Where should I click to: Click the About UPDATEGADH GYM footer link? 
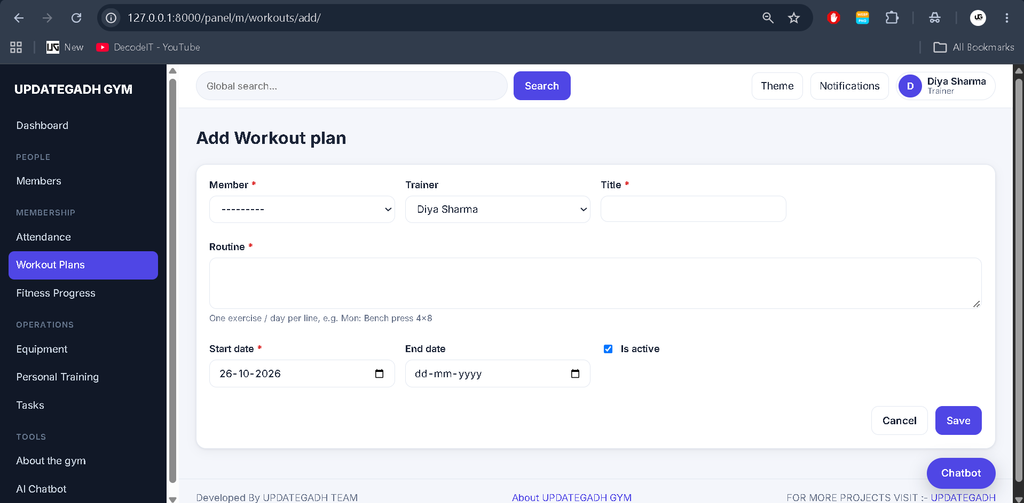pos(571,497)
